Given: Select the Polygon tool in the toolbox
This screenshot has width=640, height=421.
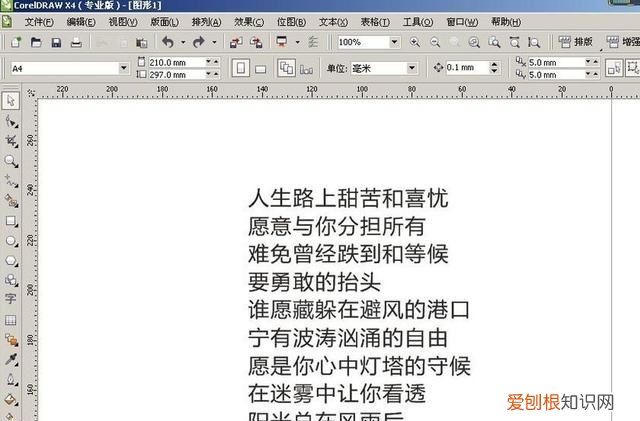Looking at the screenshot, I should [x=11, y=261].
